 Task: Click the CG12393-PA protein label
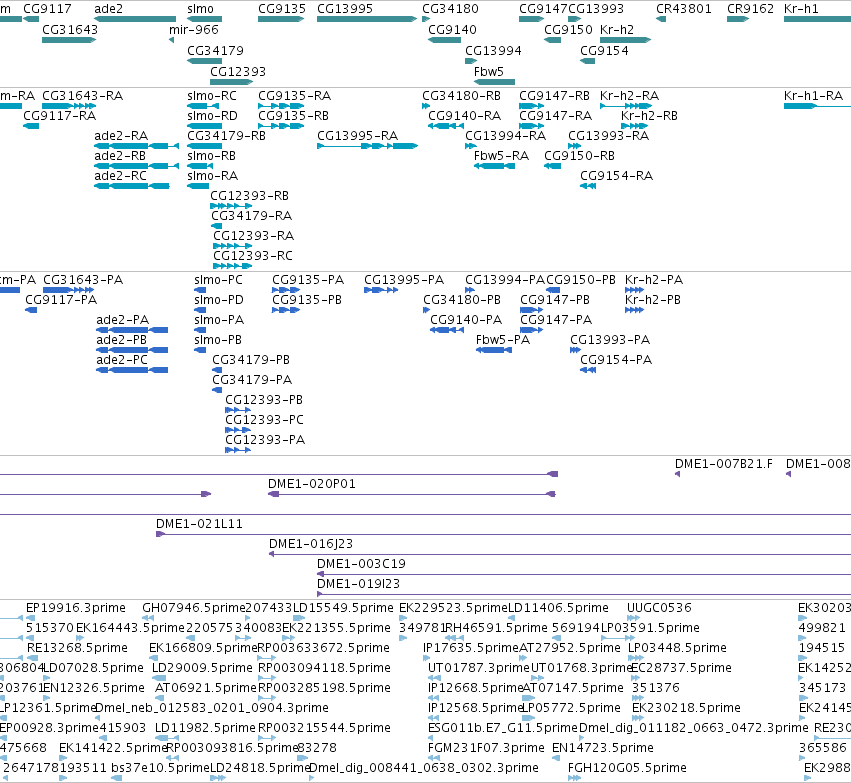[265, 440]
